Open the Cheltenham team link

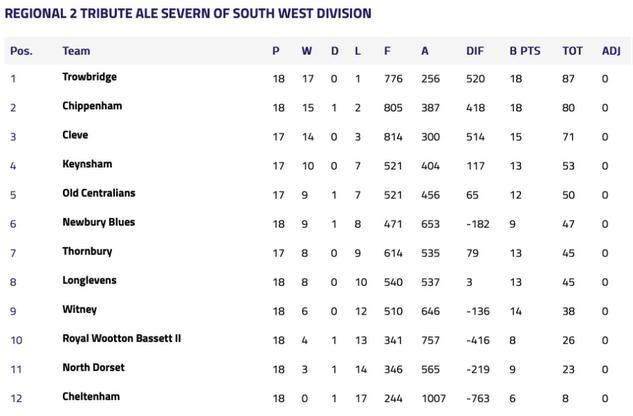coord(91,397)
